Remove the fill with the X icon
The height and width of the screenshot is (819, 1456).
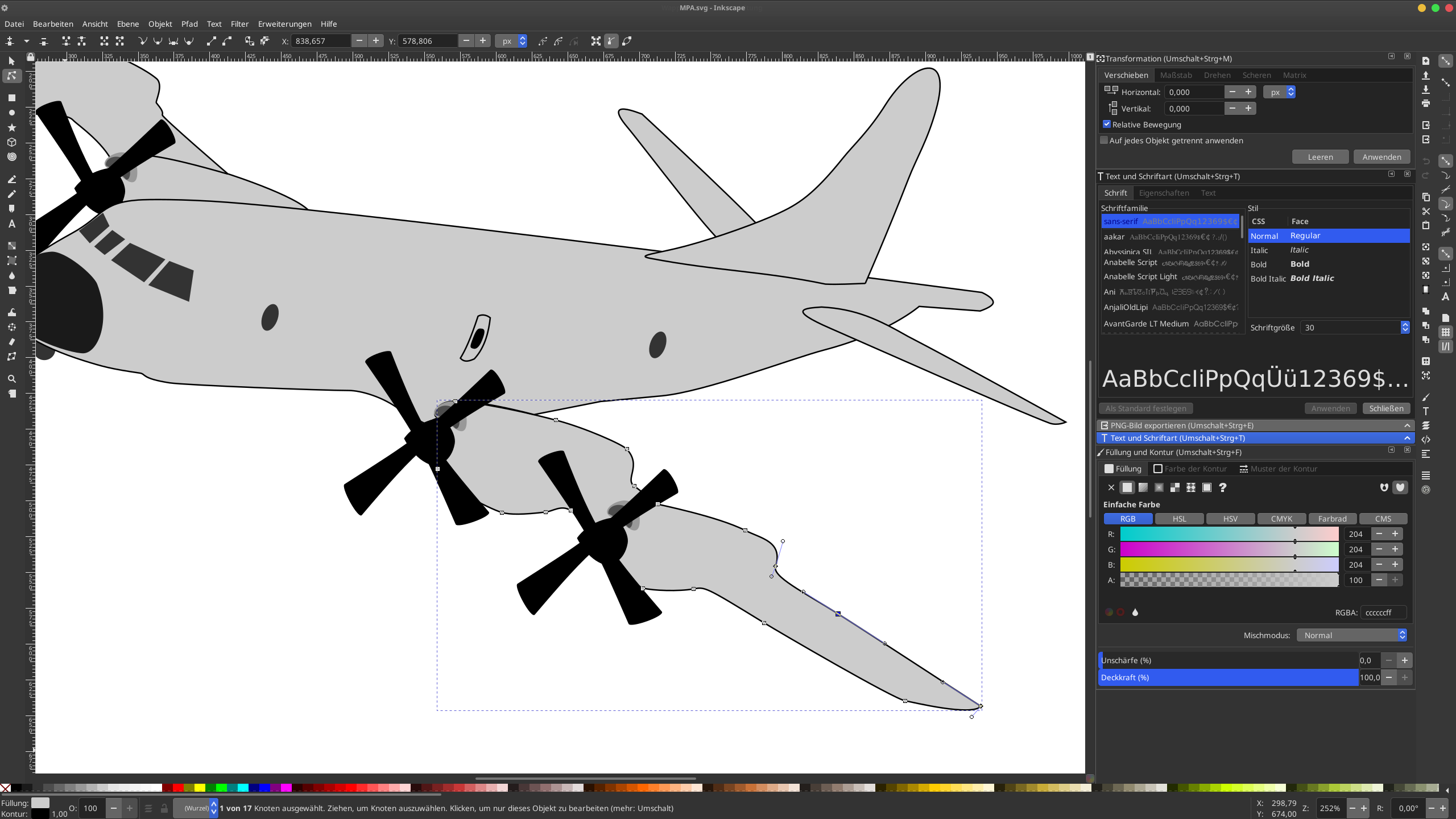click(1111, 487)
